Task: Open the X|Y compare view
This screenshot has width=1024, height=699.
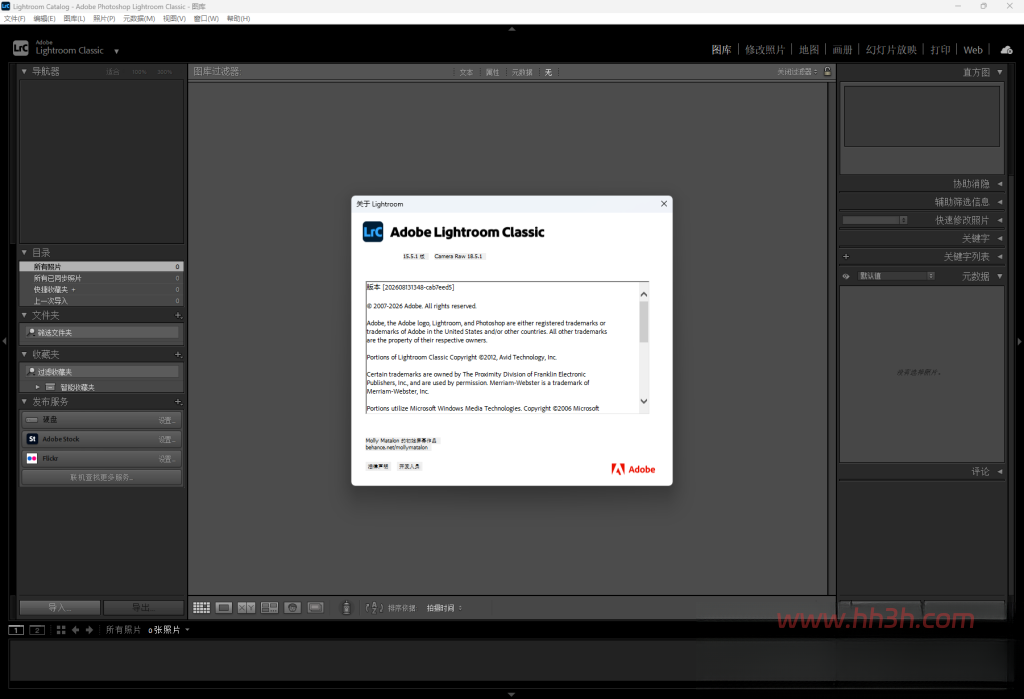Action: [x=246, y=608]
